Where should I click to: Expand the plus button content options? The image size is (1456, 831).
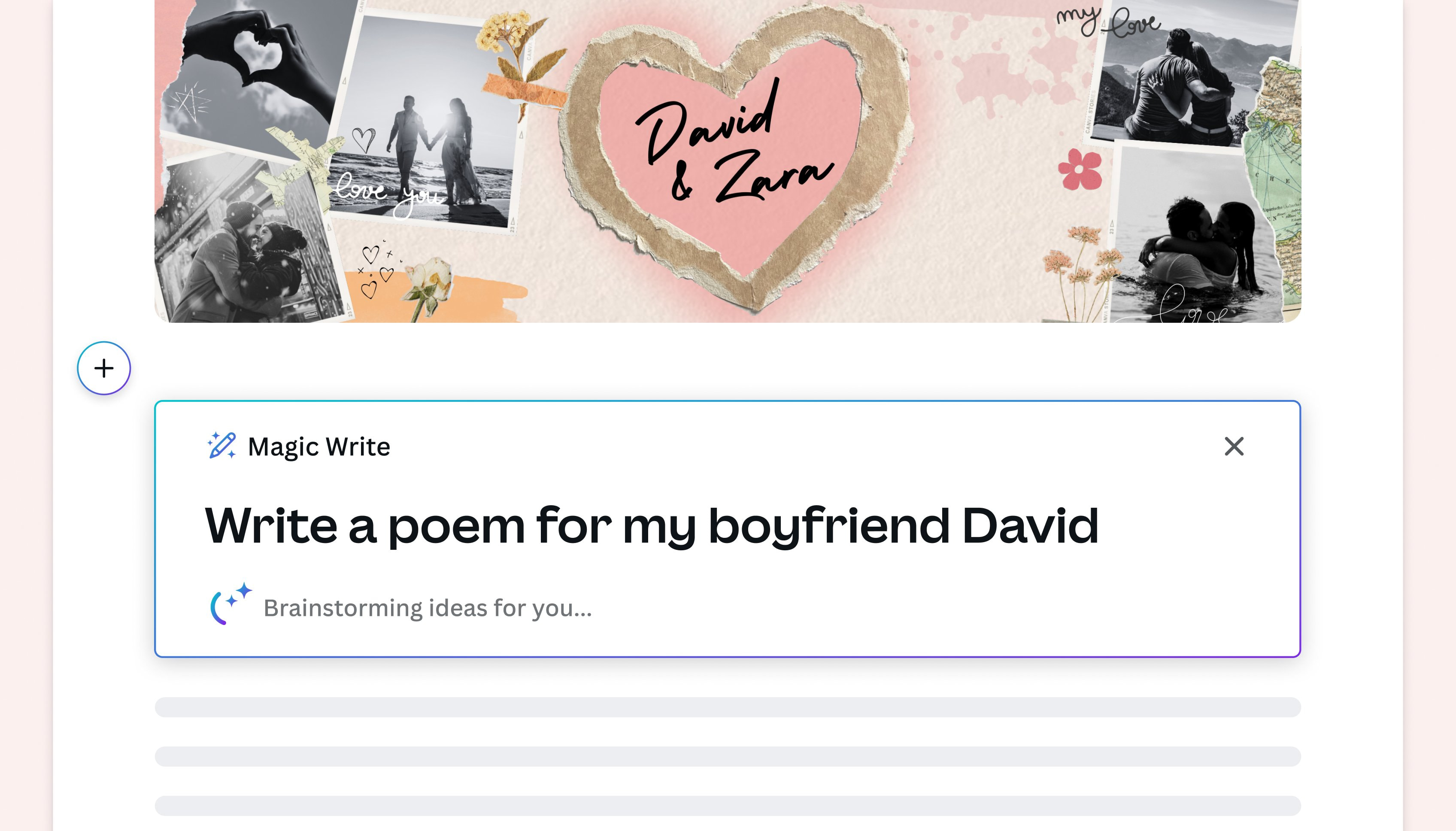click(x=103, y=367)
